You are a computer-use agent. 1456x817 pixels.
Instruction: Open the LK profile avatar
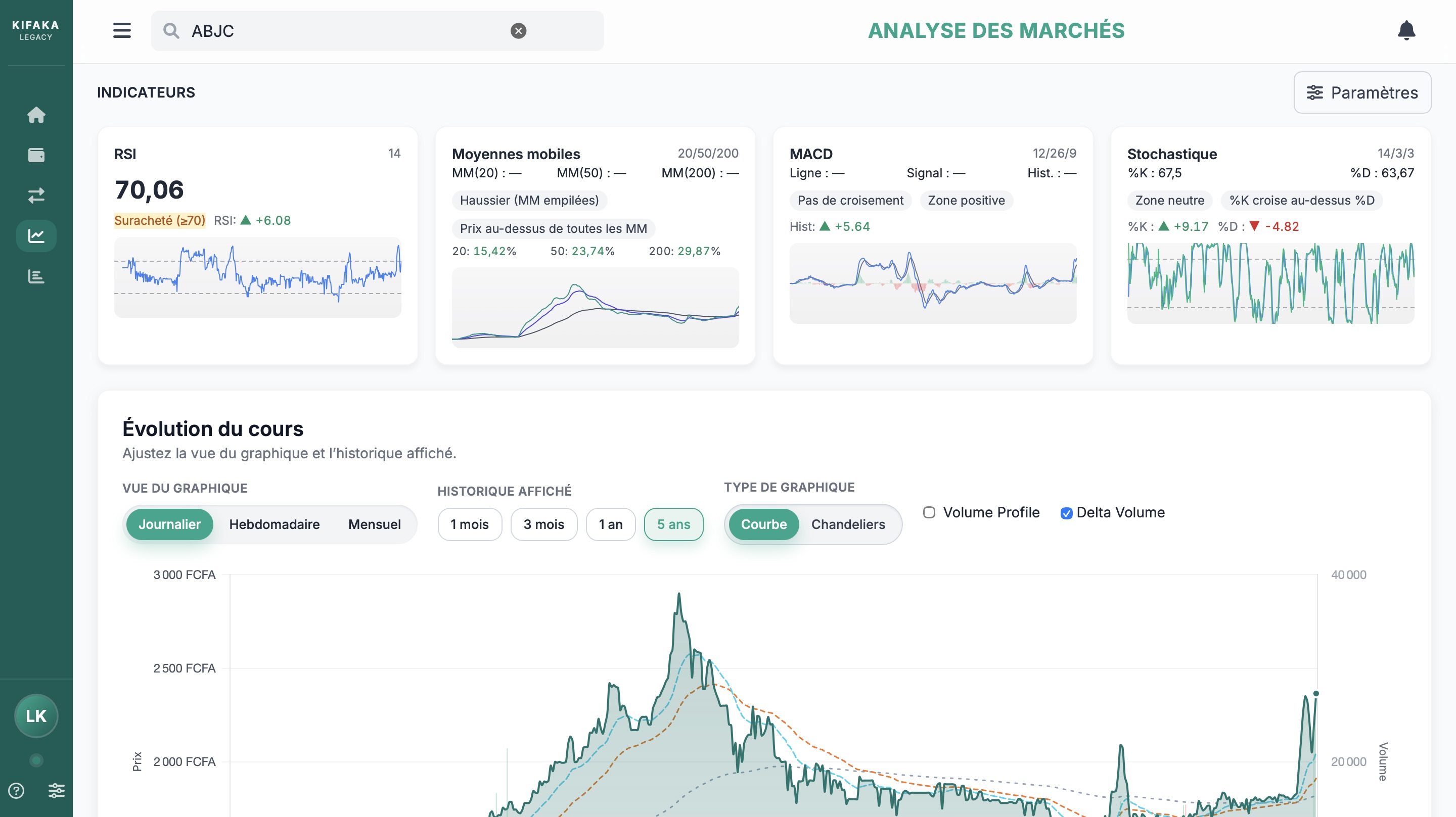point(36,716)
